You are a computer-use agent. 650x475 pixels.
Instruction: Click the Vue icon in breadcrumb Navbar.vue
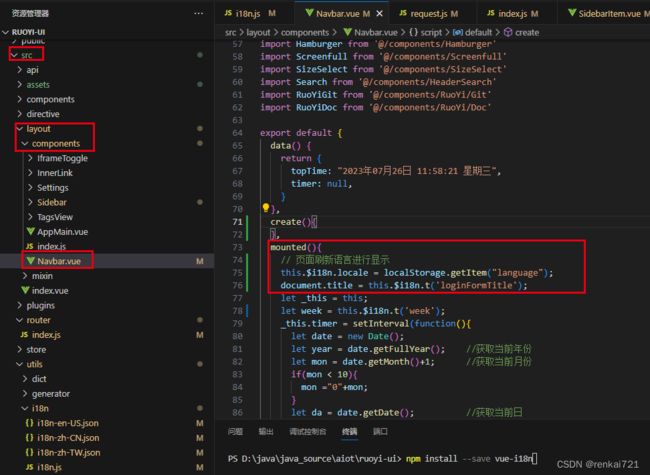click(347, 32)
